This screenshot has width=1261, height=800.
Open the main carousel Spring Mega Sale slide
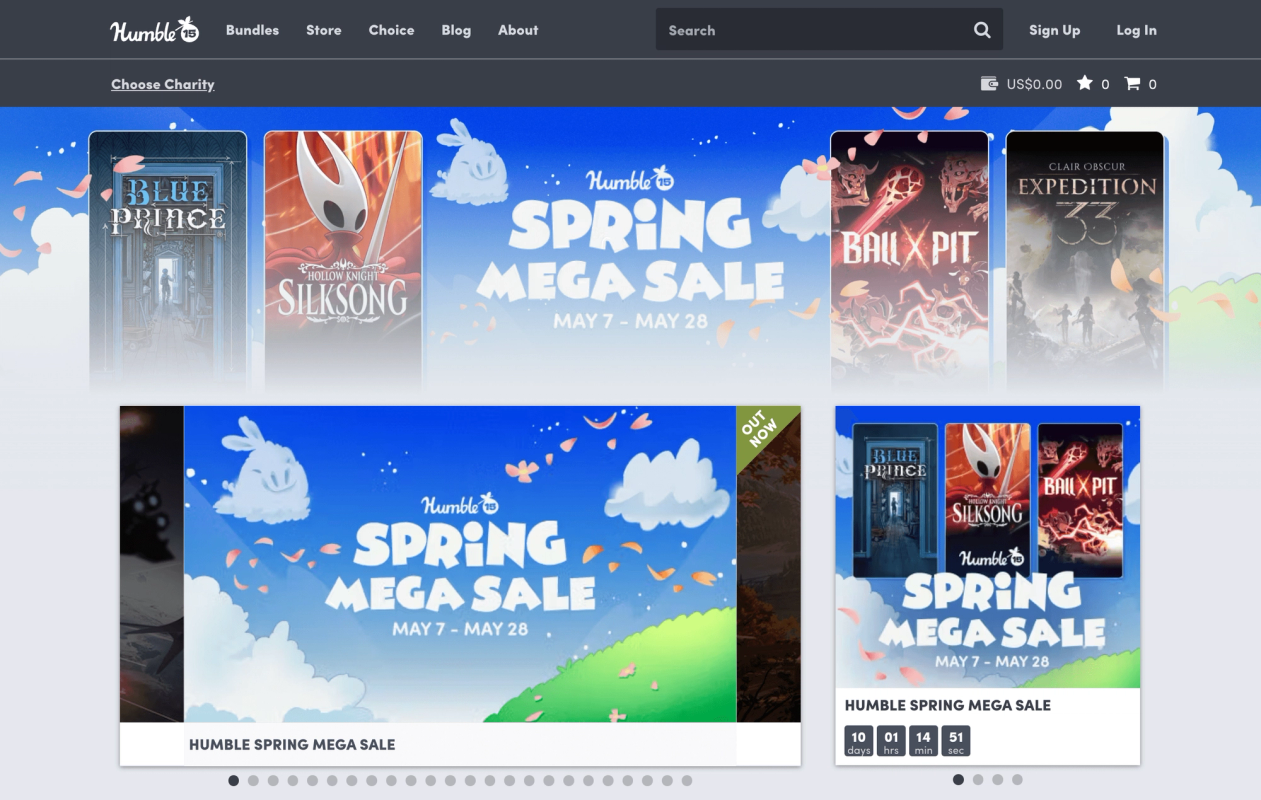tap(460, 564)
